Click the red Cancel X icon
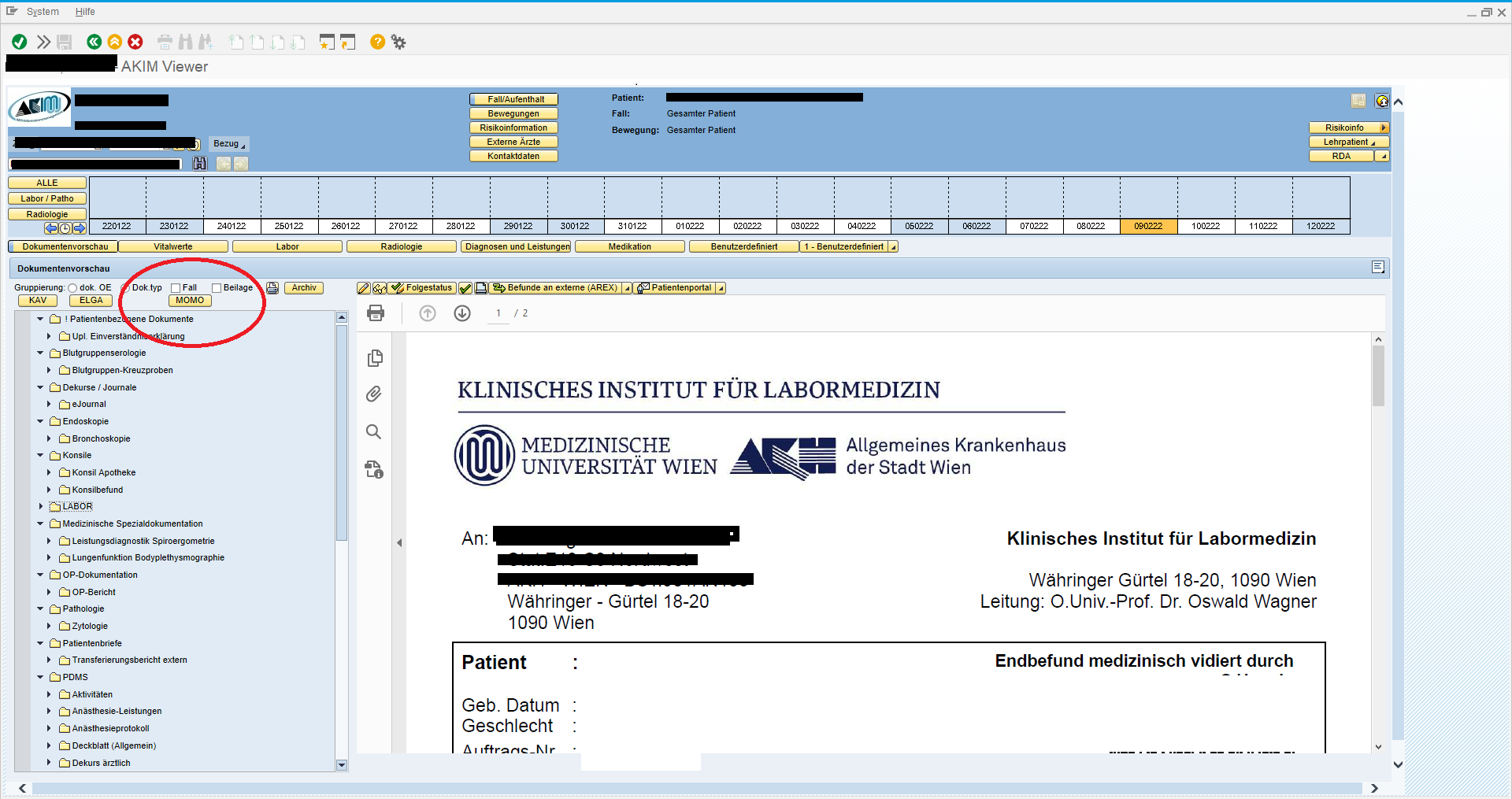The image size is (1512, 799). coord(135,42)
